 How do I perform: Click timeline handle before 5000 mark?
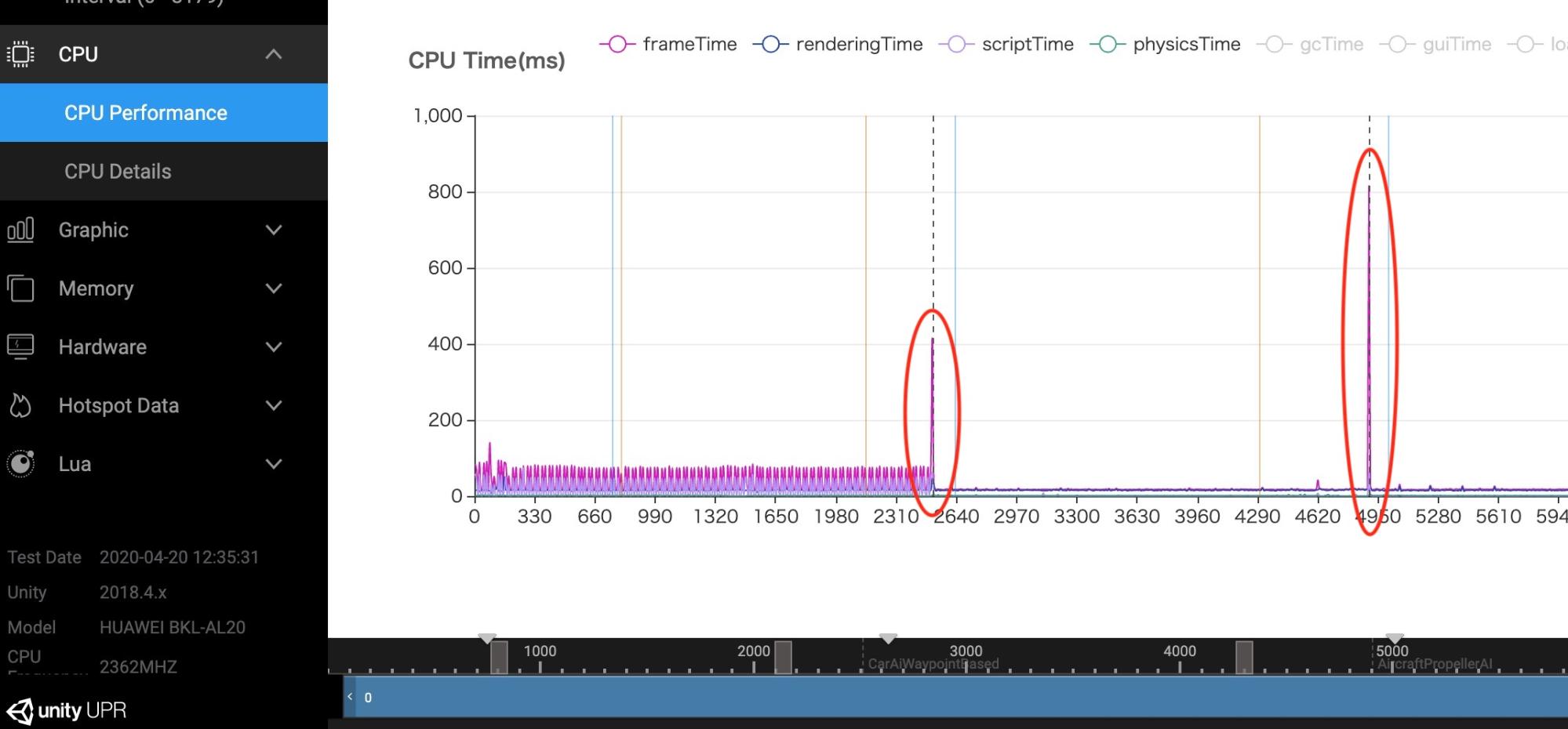click(x=1244, y=657)
